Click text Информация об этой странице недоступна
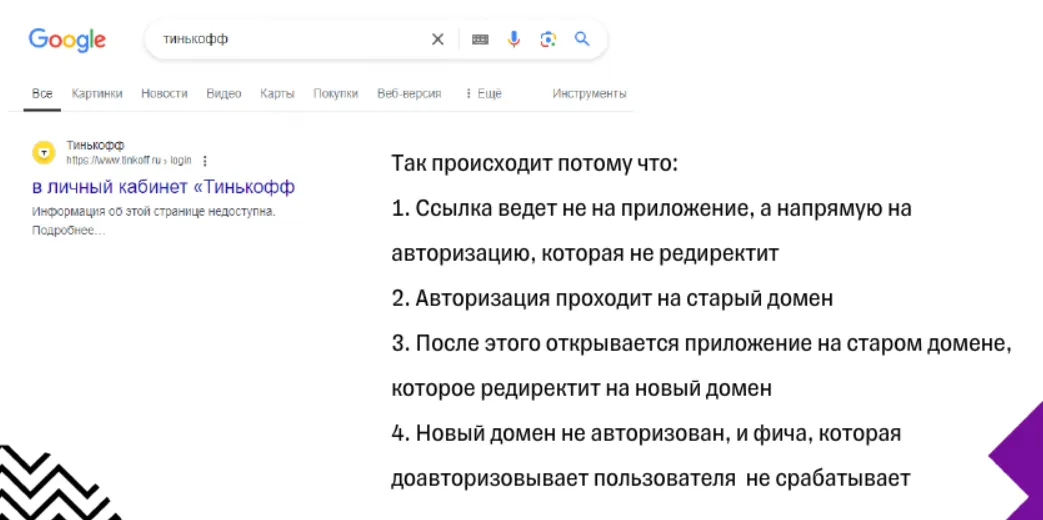 coord(154,212)
